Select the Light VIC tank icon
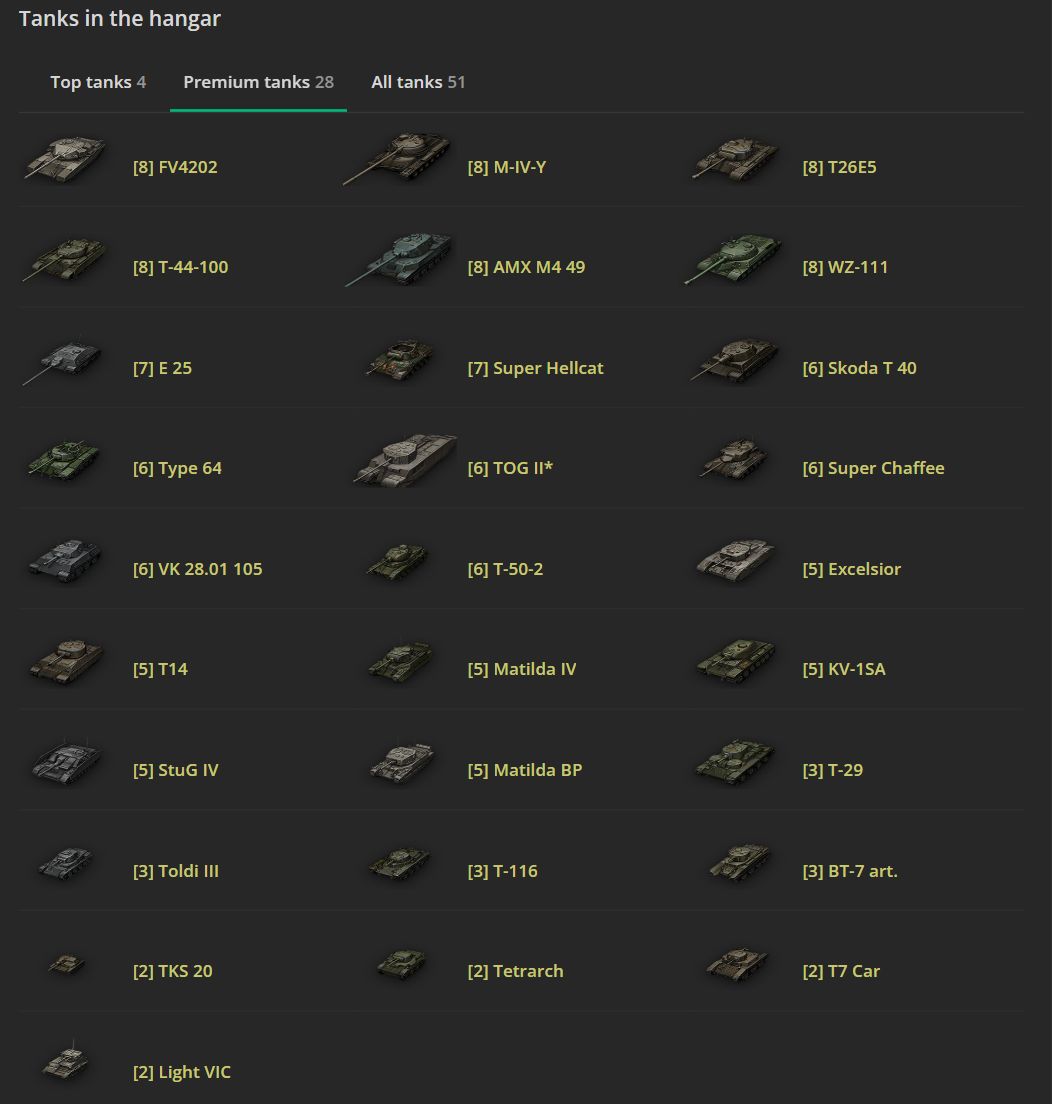This screenshot has height=1104, width=1052. pyautogui.click(x=66, y=1064)
